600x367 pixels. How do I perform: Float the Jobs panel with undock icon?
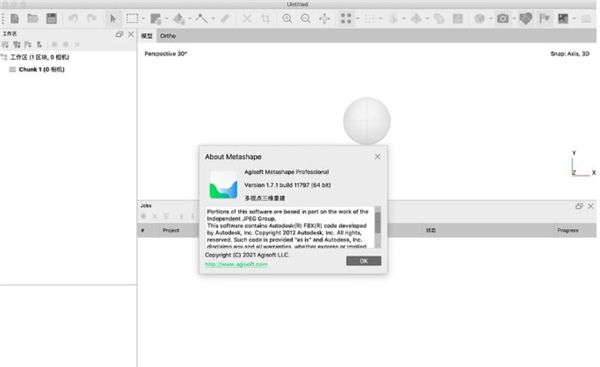click(x=579, y=206)
